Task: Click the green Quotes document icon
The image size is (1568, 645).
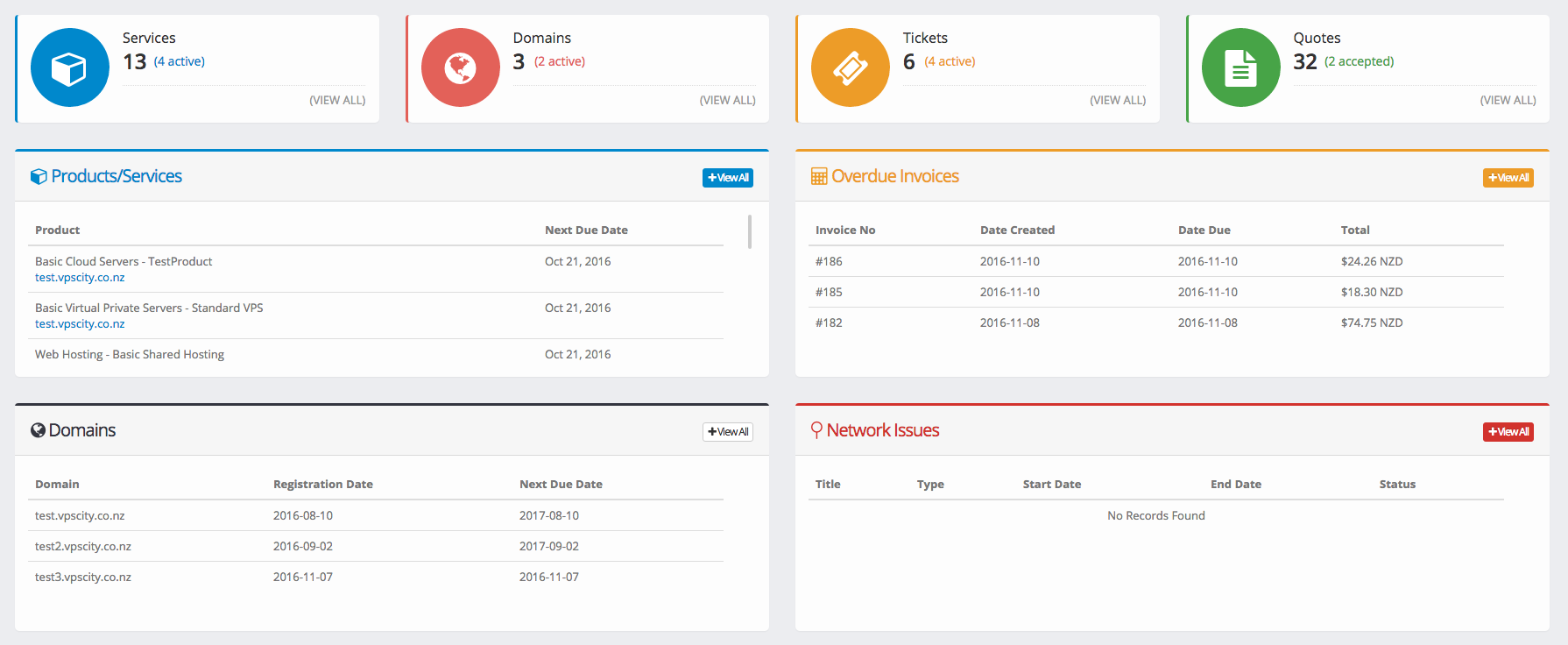Action: point(1240,68)
